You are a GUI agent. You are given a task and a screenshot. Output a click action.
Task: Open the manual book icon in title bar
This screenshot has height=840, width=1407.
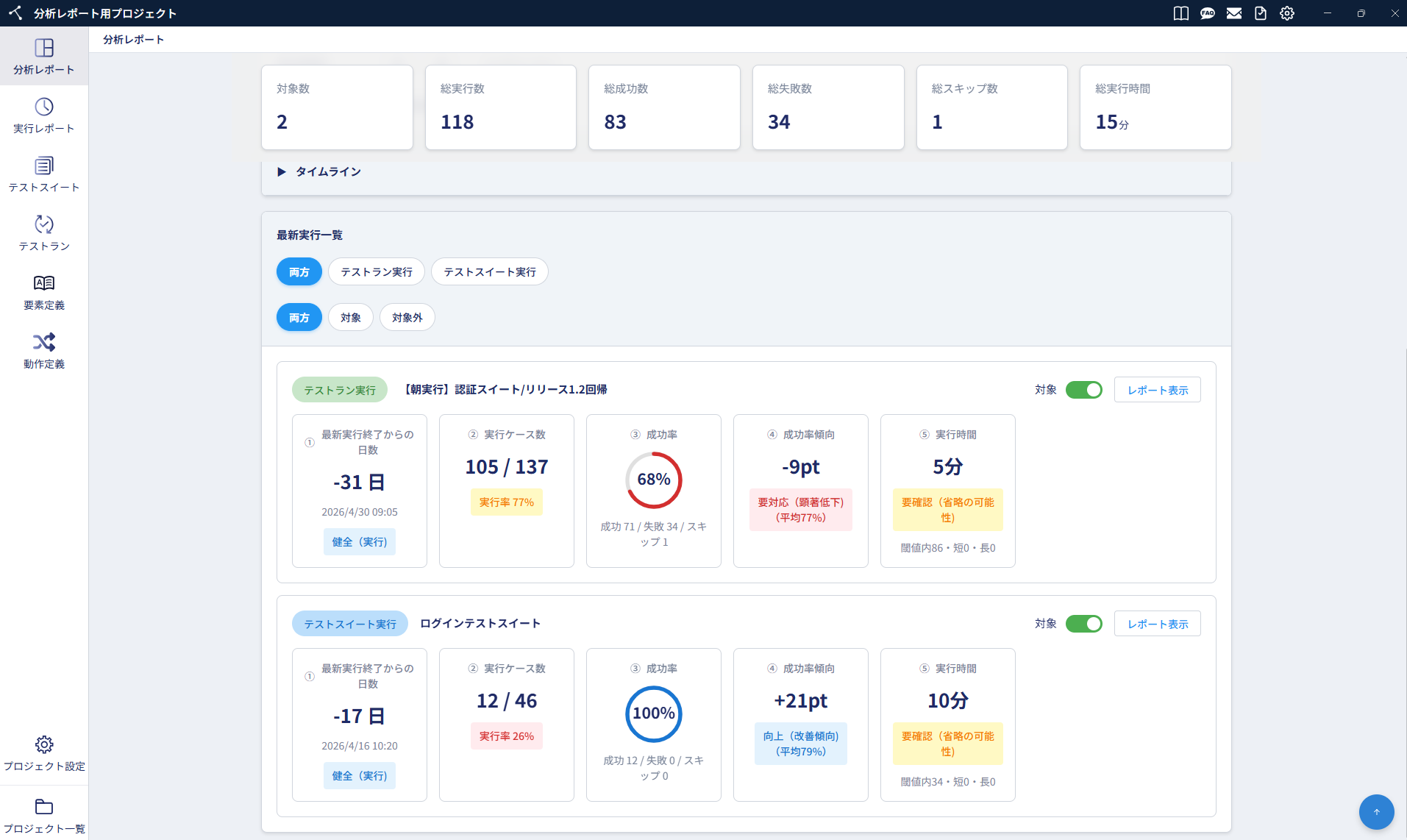1181,13
